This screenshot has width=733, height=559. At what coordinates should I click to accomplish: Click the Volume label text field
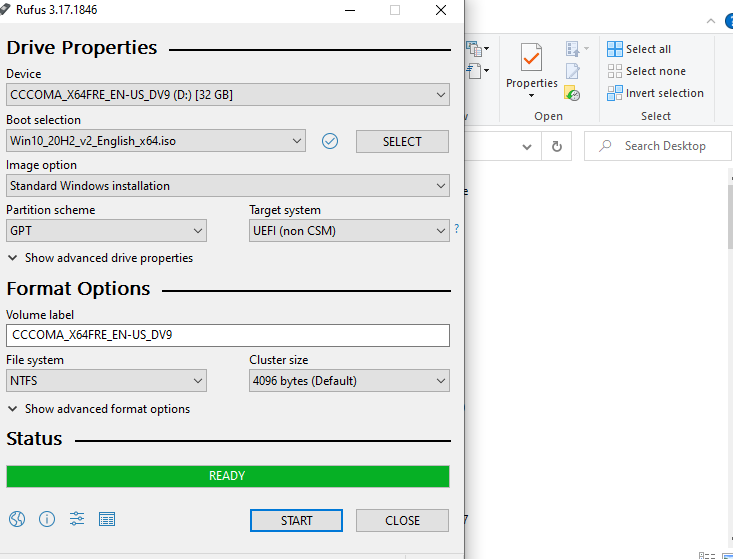(x=228, y=335)
